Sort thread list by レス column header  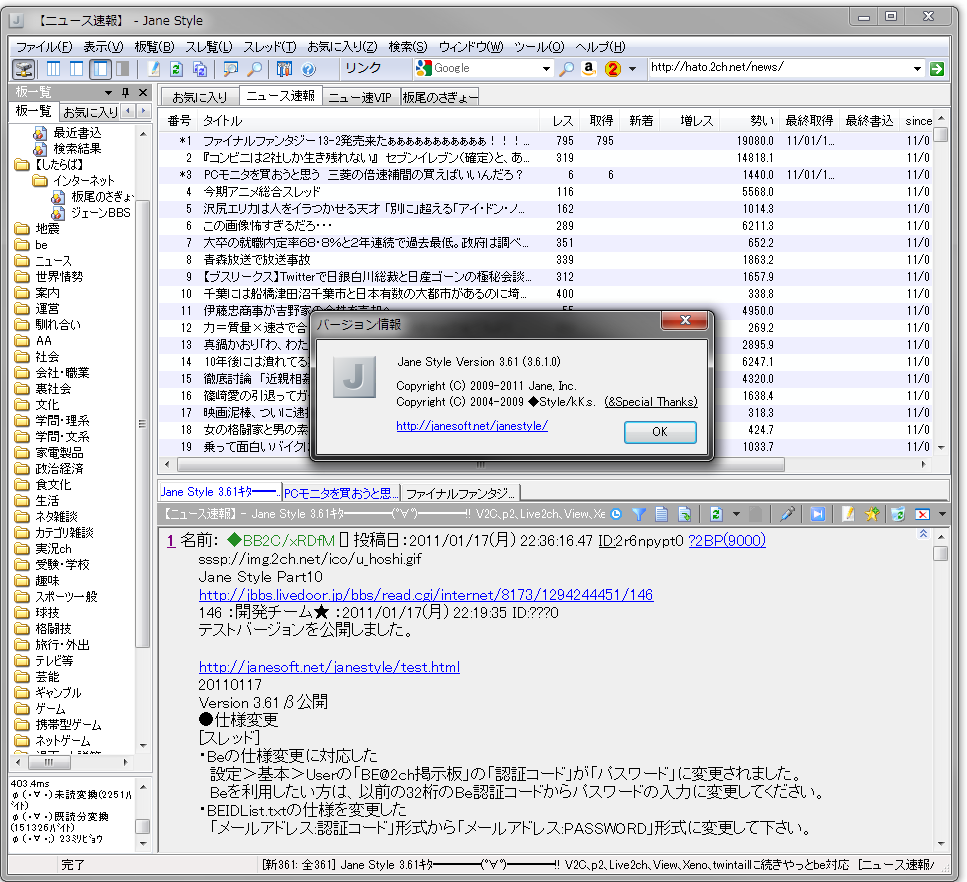tap(562, 121)
